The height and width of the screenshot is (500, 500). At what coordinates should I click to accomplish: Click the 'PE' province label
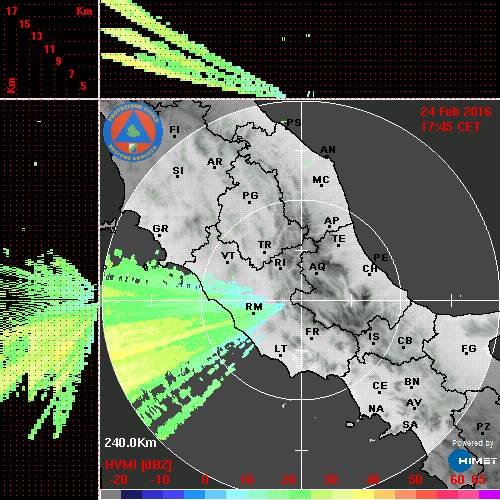pos(381,257)
